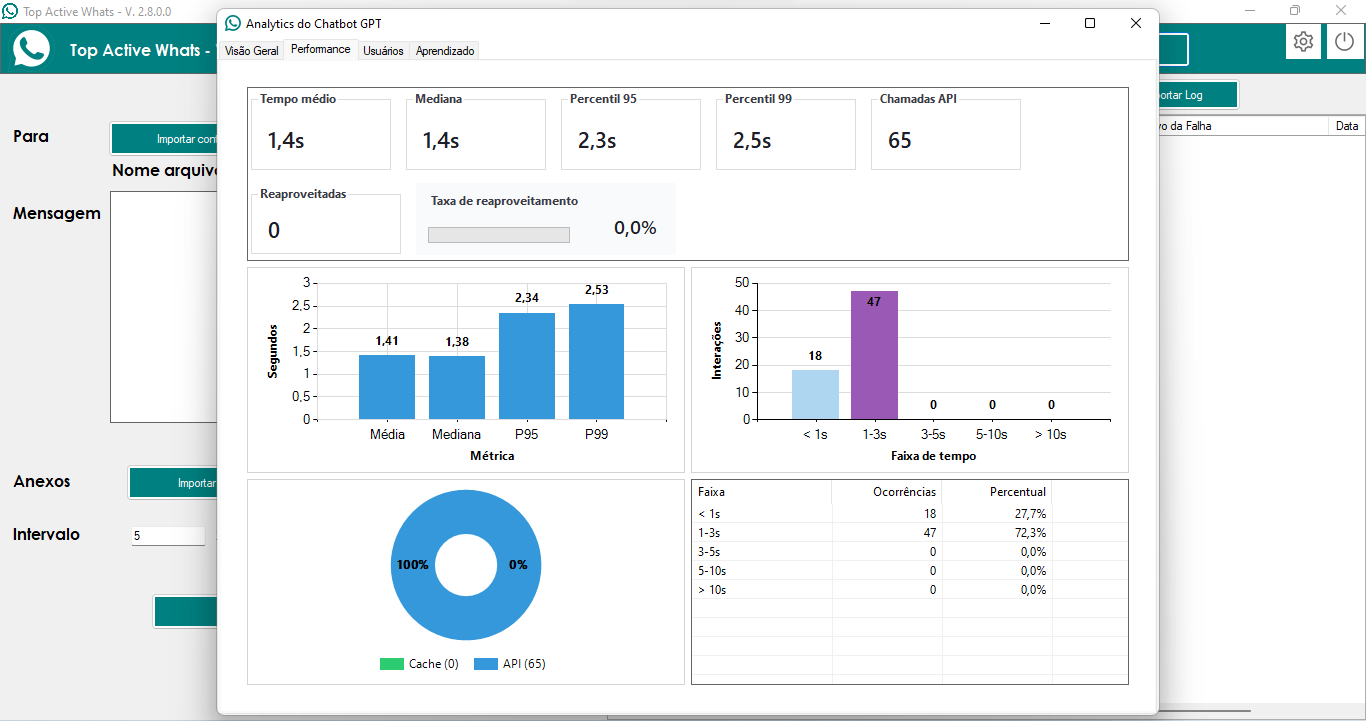Click the Taxa de reaproveitamento progress bar
Viewport: 1366px width, 721px height.
(x=498, y=235)
